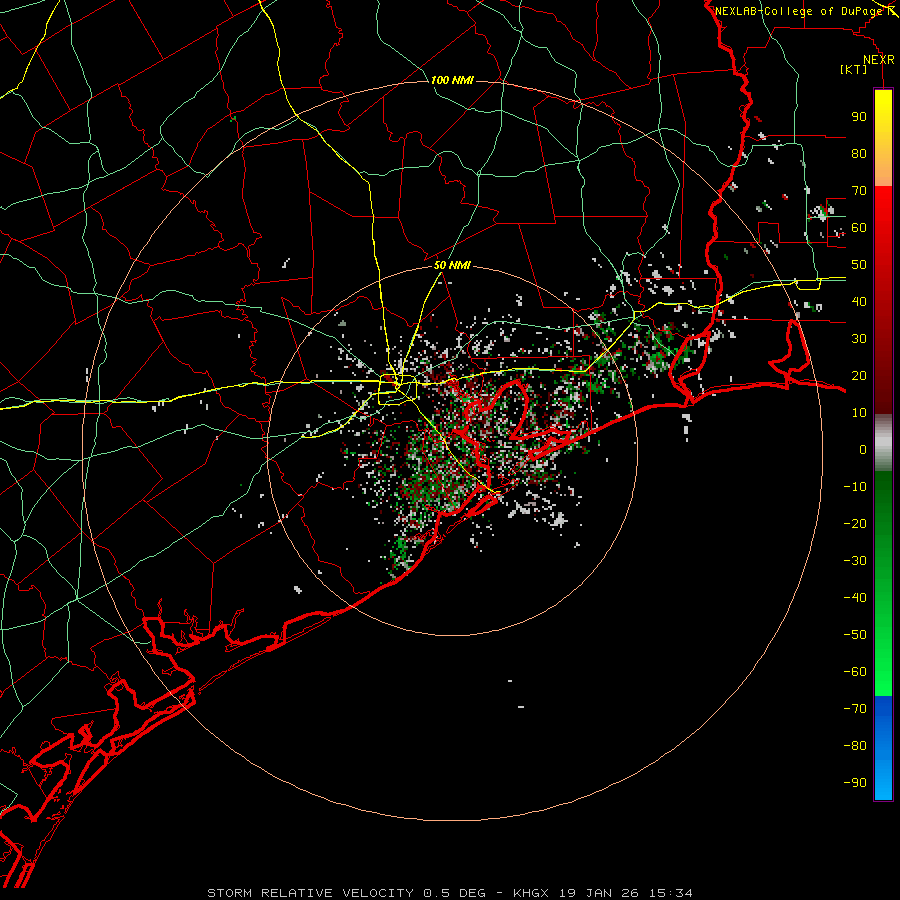Viewport: 900px width, 900px height.
Task: Click the '10' value on velocity scale
Action: (x=859, y=413)
